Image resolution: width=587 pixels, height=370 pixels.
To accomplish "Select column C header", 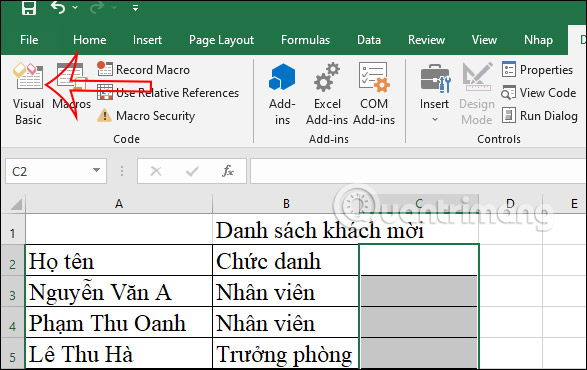I will click(x=419, y=204).
